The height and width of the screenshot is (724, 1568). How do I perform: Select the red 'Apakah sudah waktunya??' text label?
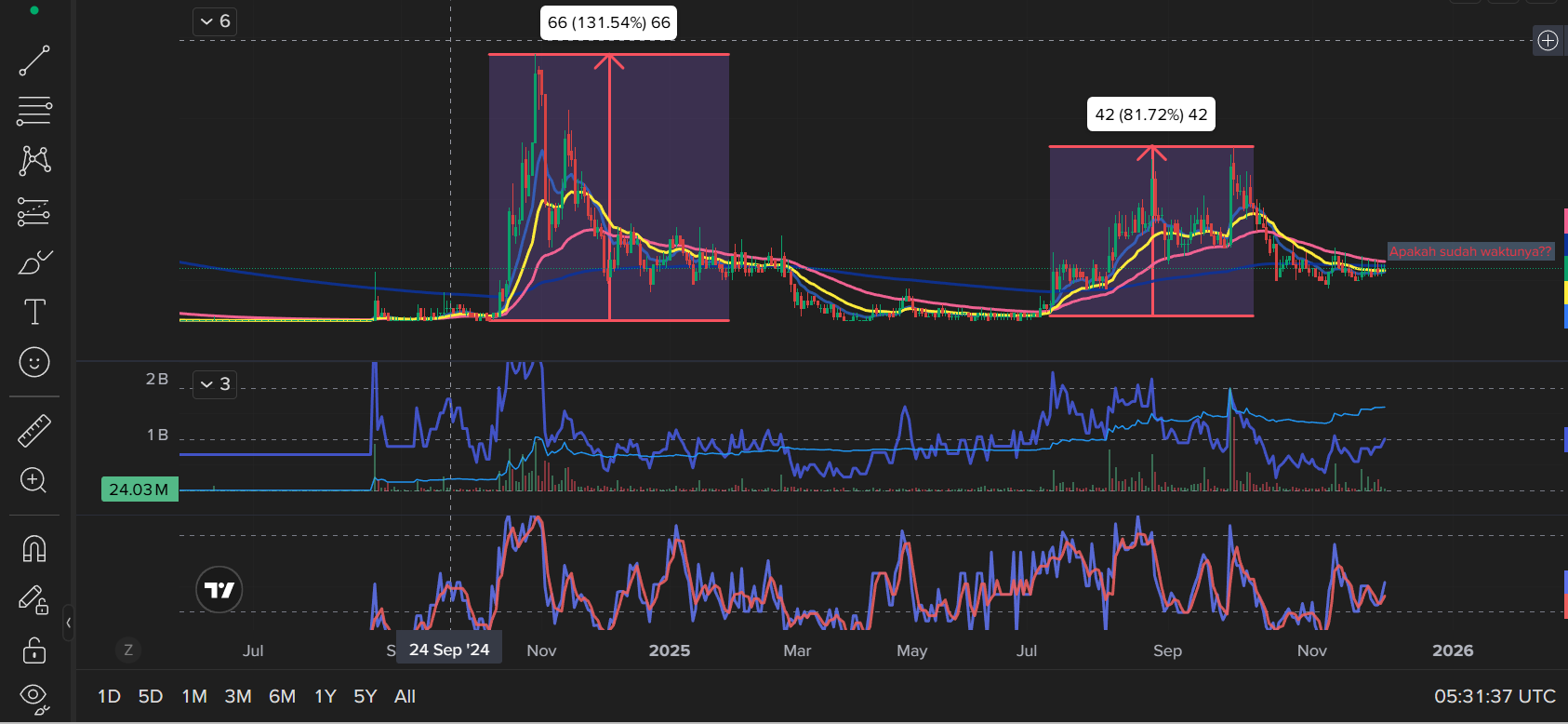(1469, 251)
